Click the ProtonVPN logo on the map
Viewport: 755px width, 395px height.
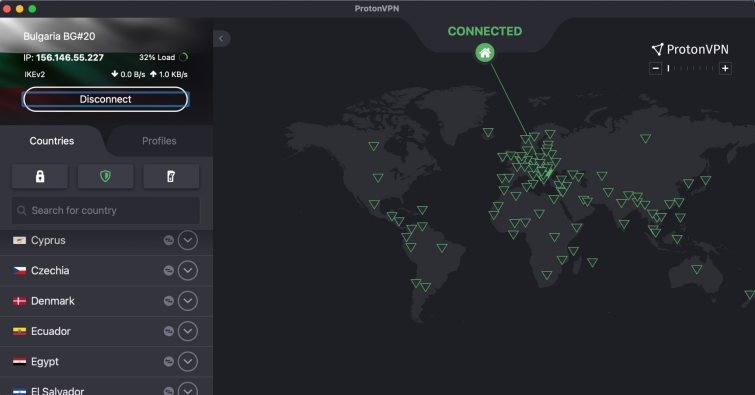click(690, 49)
